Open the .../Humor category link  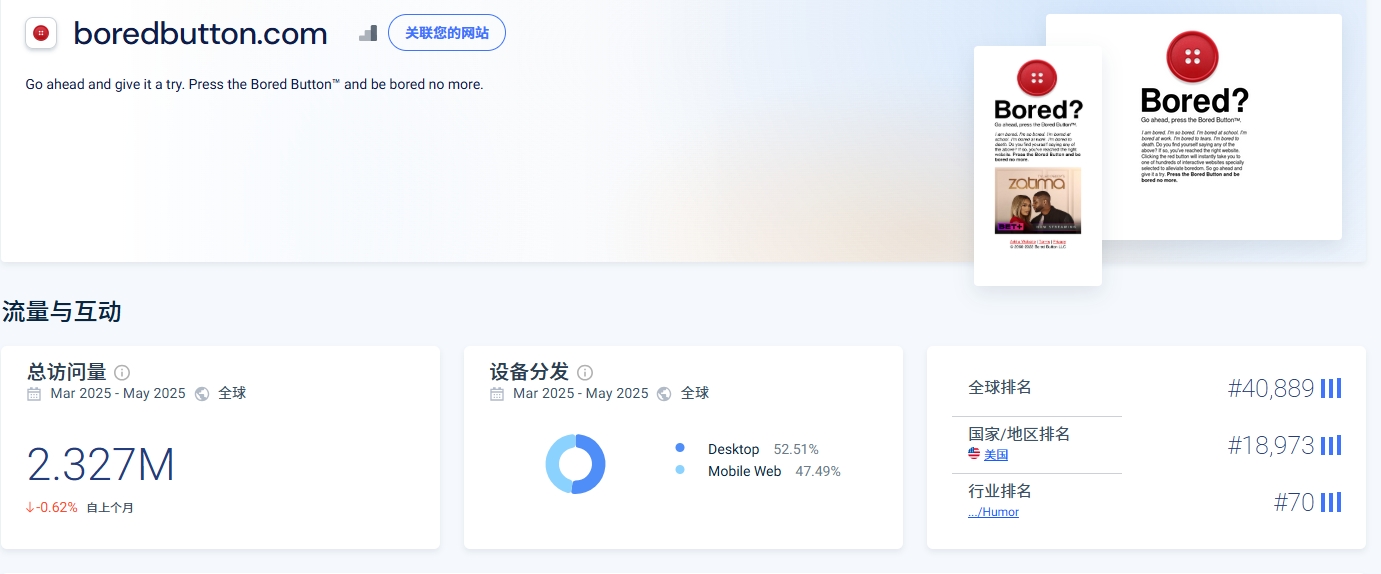[993, 512]
